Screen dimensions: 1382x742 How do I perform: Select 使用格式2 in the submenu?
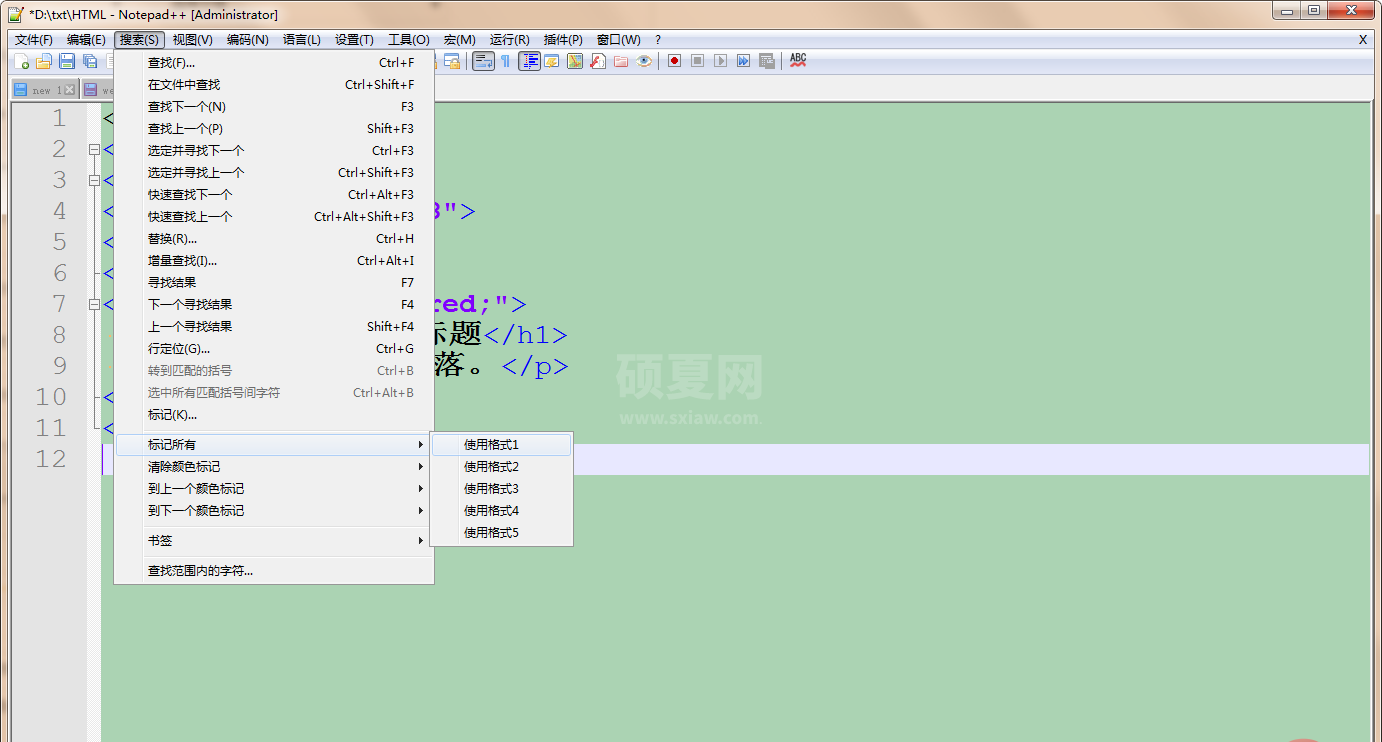coord(501,467)
